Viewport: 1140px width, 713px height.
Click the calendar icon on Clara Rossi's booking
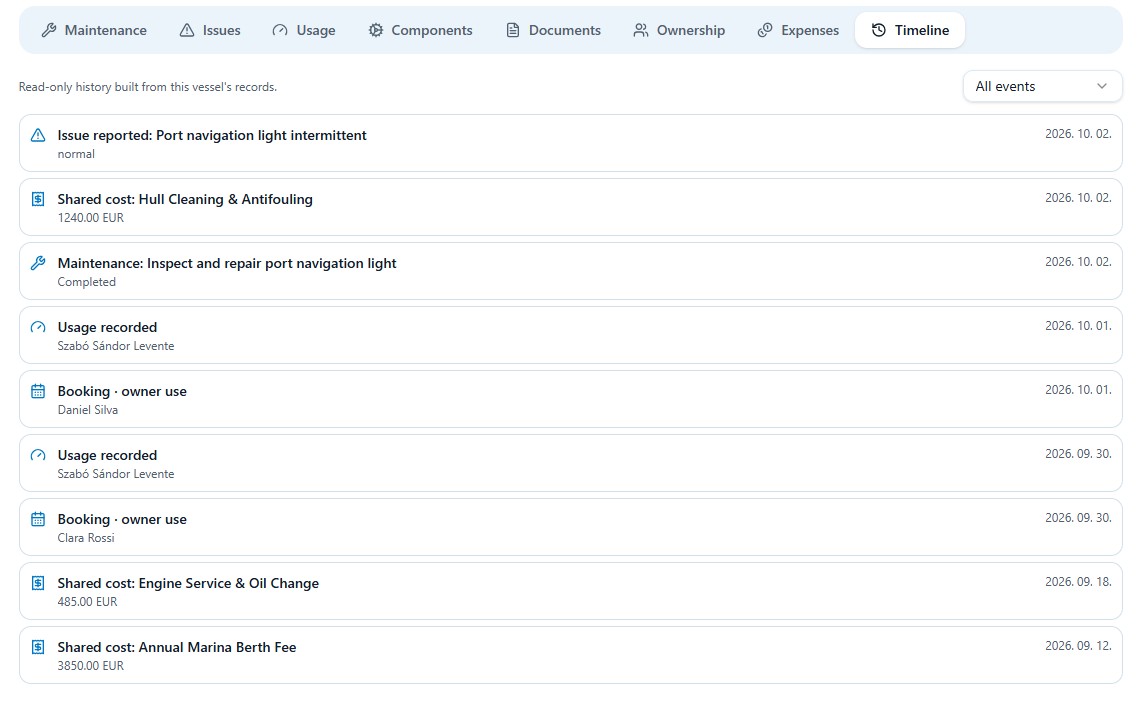pos(38,519)
